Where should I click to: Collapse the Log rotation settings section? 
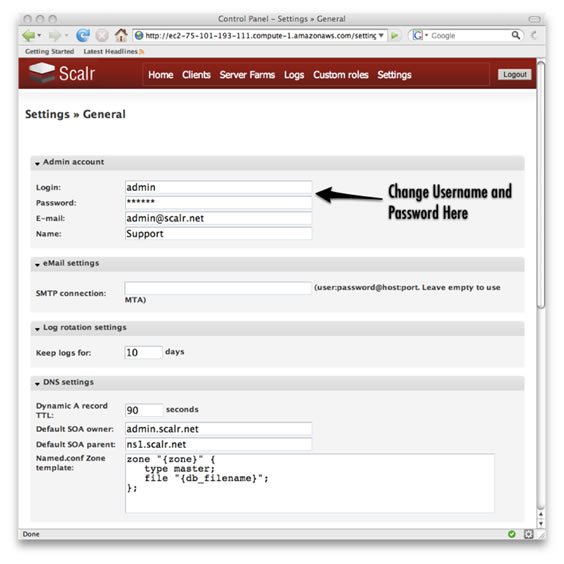(37, 329)
